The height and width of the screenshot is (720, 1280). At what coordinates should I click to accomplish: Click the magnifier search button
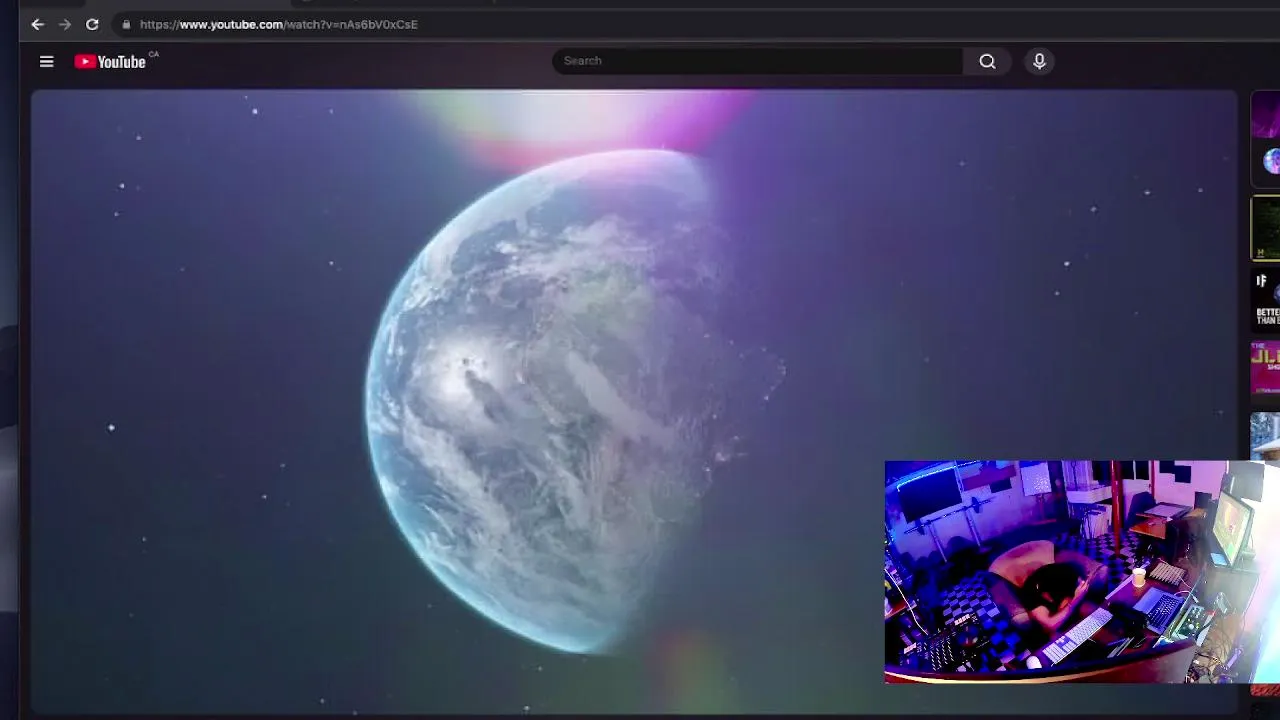(x=987, y=61)
